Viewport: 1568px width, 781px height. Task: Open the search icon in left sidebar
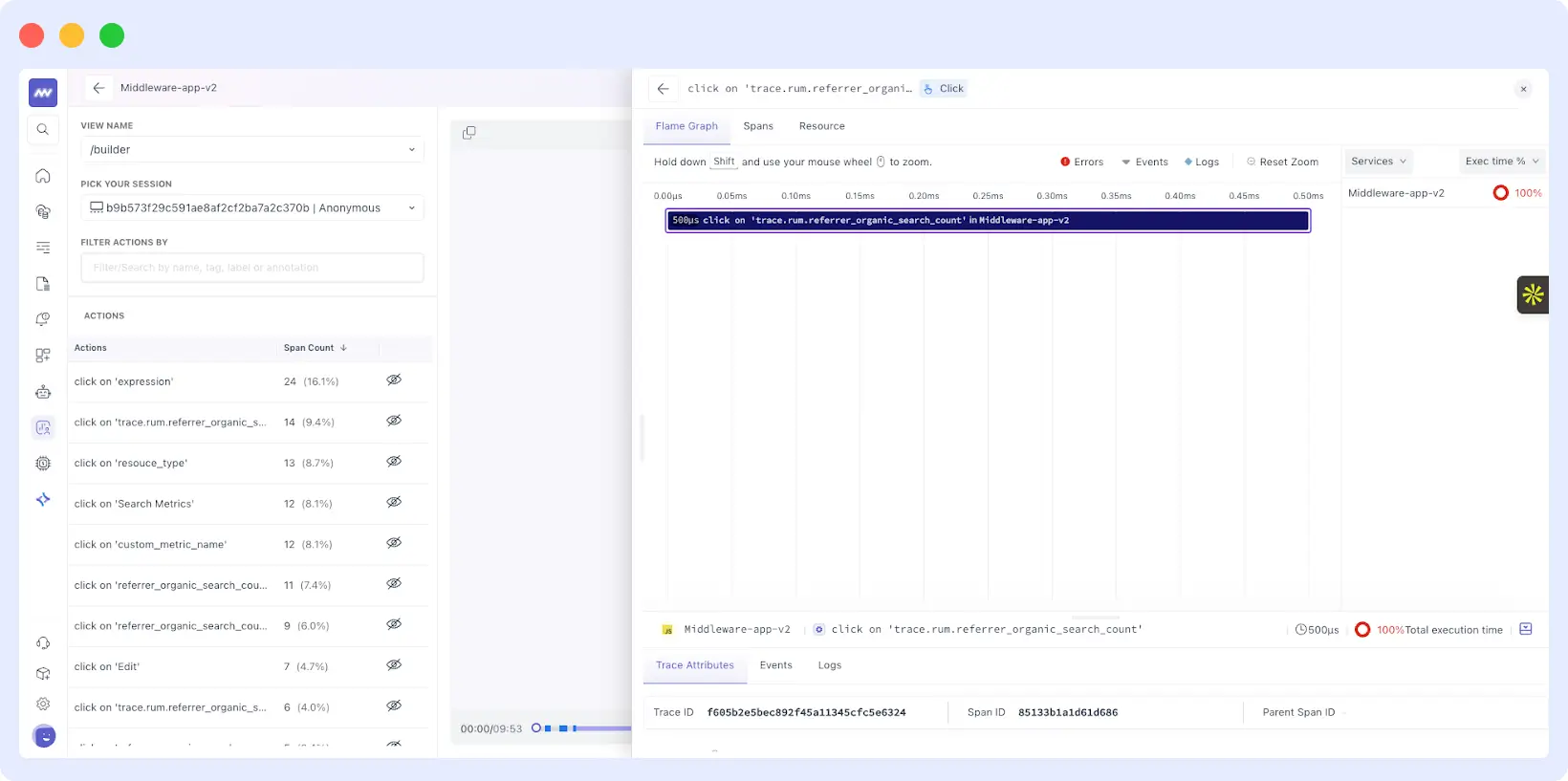[x=43, y=129]
